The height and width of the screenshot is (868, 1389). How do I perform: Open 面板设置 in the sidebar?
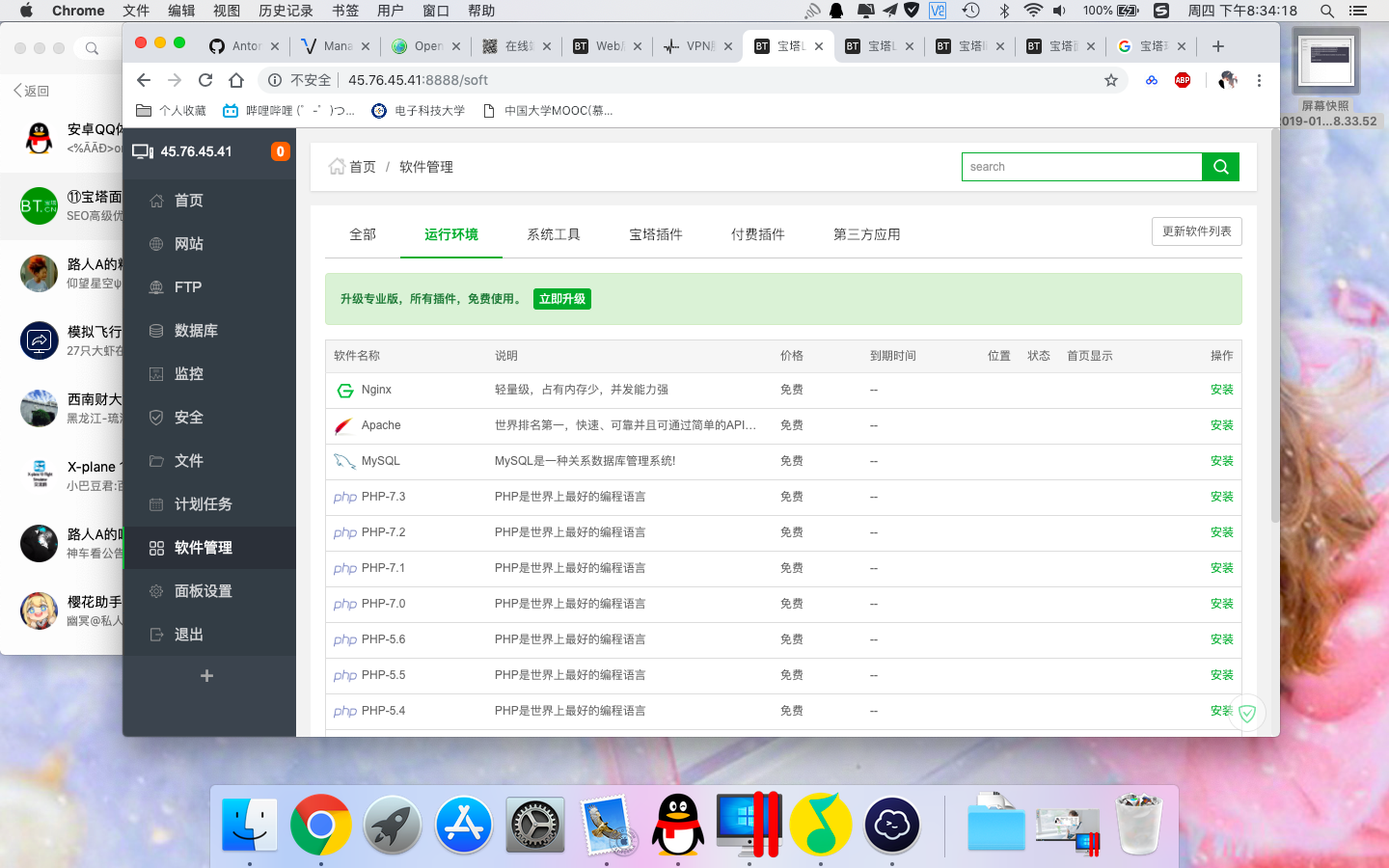209,591
